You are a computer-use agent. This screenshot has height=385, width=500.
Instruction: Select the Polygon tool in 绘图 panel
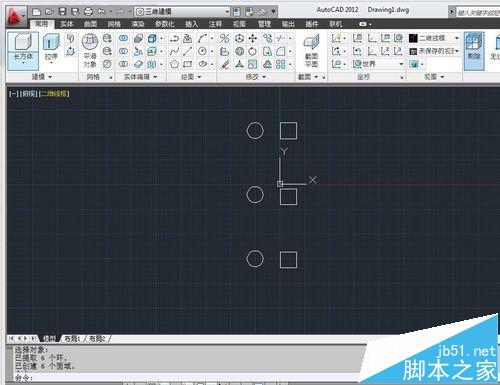174,64
